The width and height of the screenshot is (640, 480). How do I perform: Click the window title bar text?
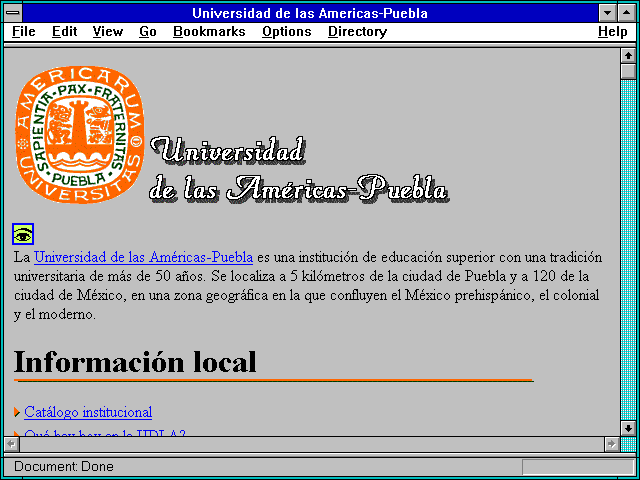pyautogui.click(x=310, y=13)
